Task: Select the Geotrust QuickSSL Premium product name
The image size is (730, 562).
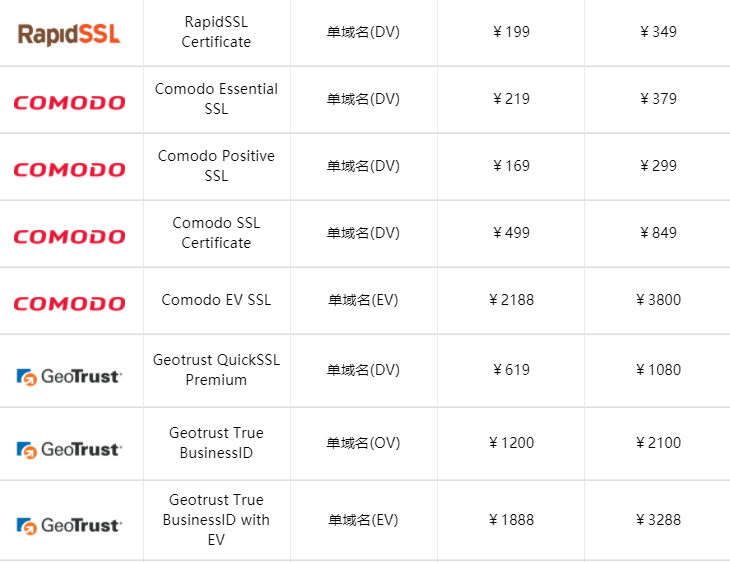Action: [216, 370]
